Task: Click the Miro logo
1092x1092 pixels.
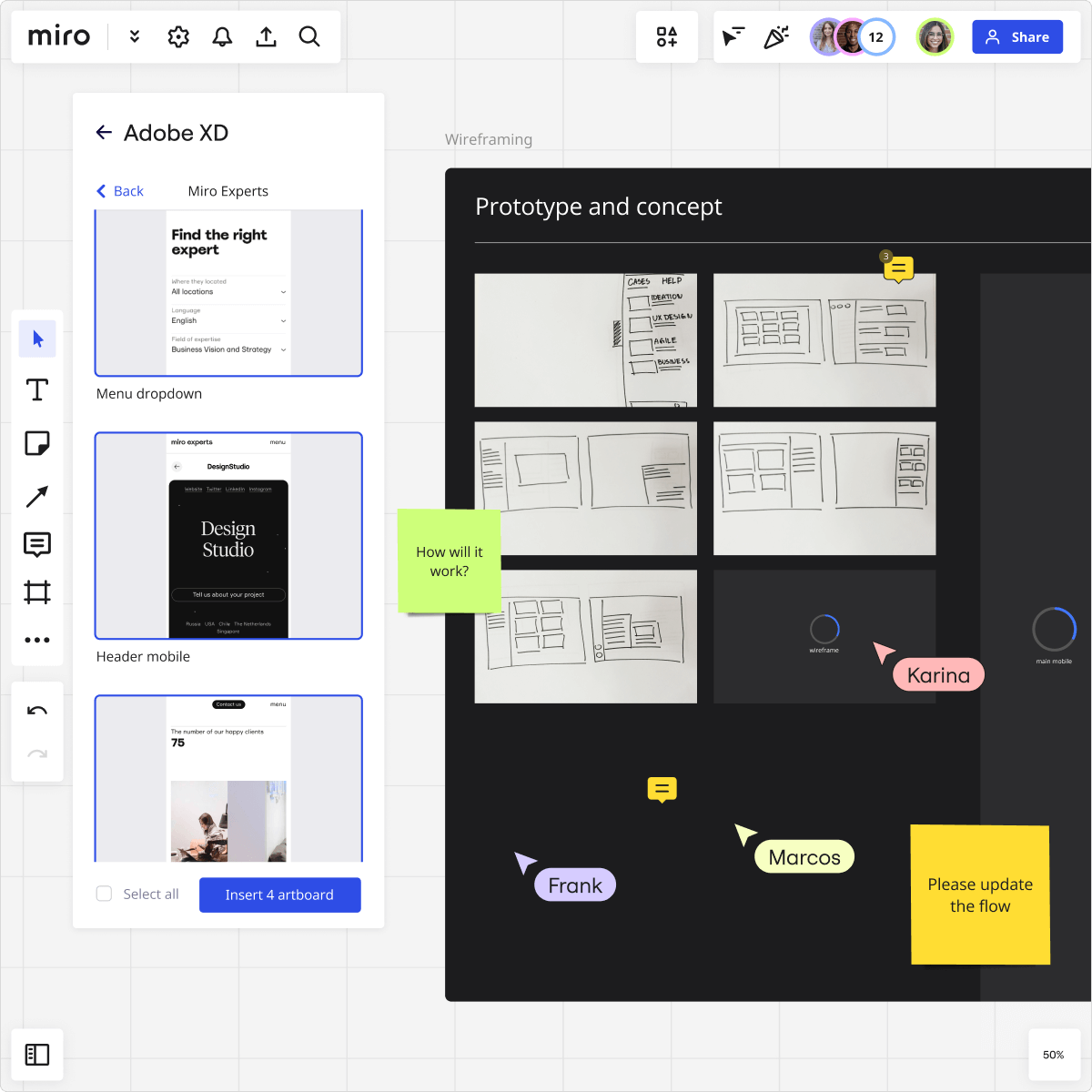Action: pos(59,36)
